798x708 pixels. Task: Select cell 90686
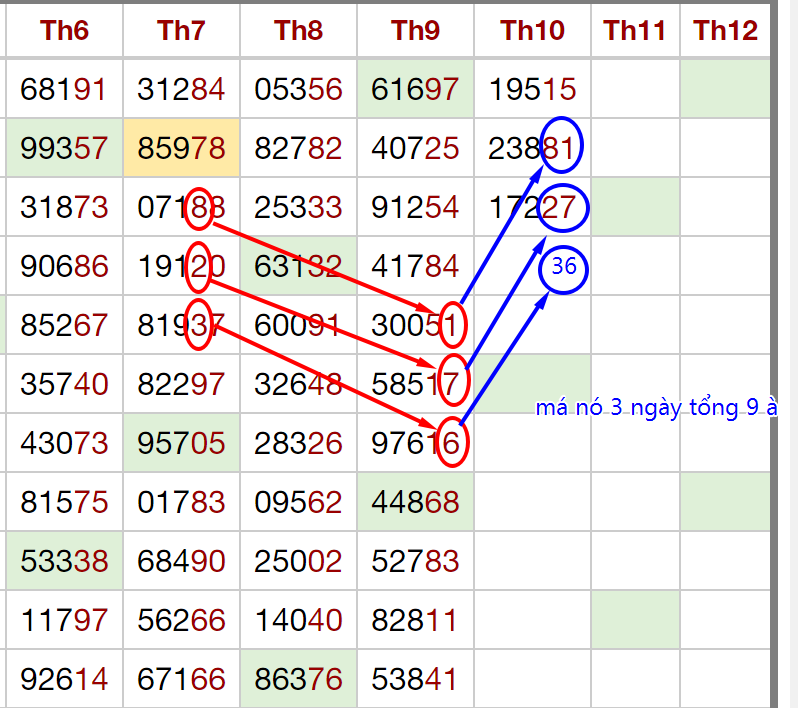coord(64,266)
